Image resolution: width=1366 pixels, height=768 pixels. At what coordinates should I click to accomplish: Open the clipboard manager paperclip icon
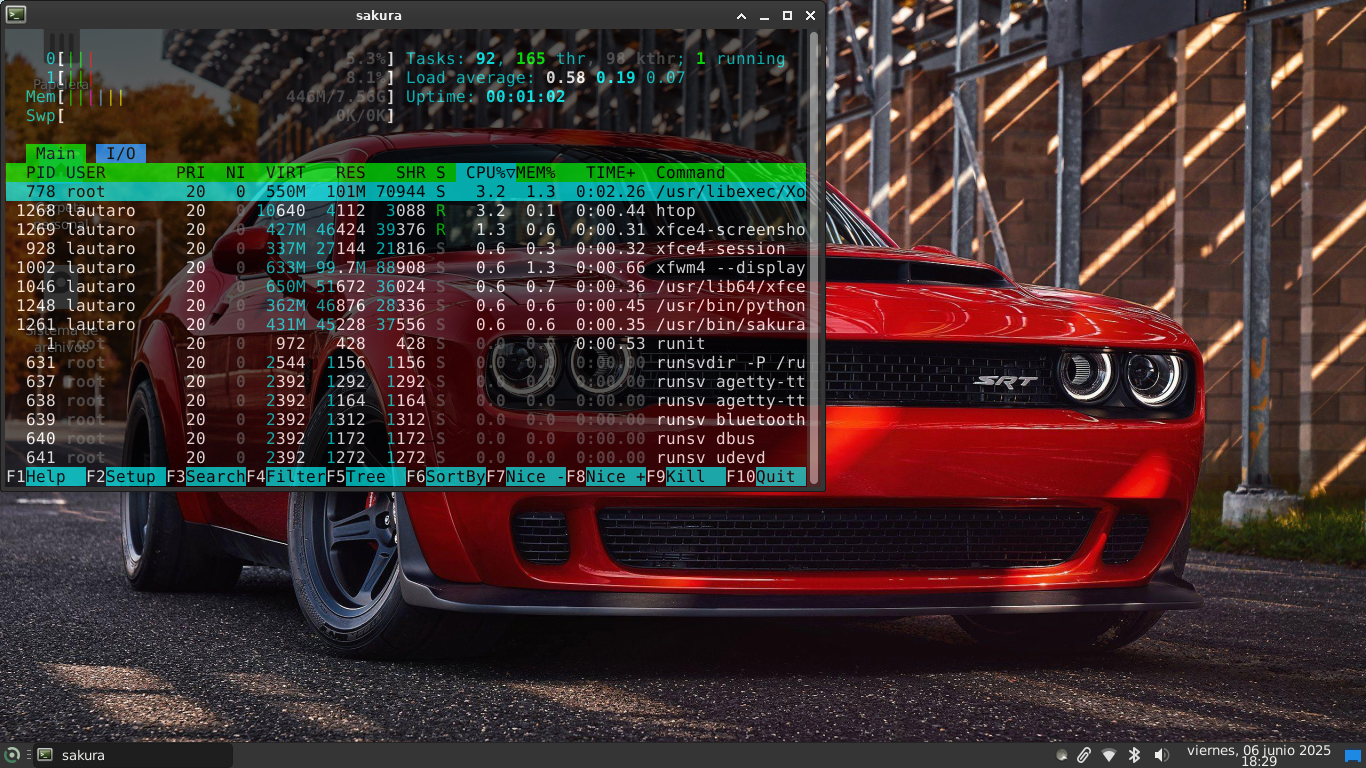(1084, 755)
